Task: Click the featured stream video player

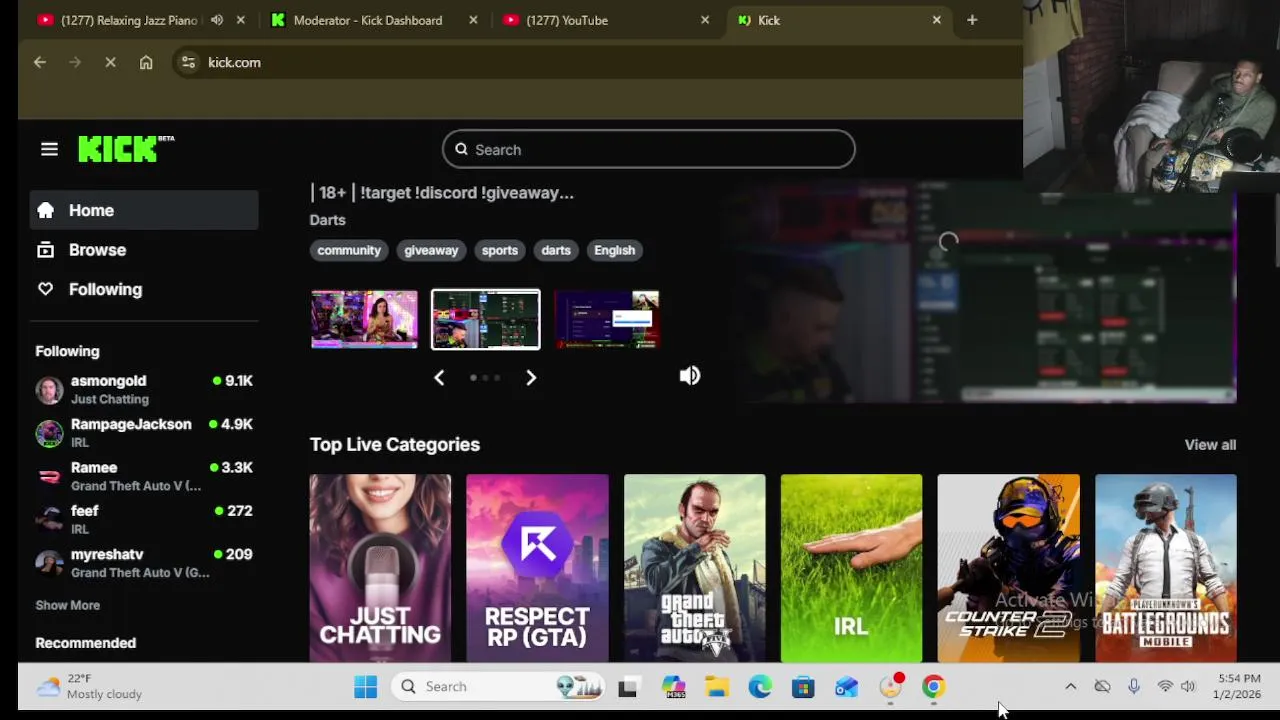Action: click(980, 292)
